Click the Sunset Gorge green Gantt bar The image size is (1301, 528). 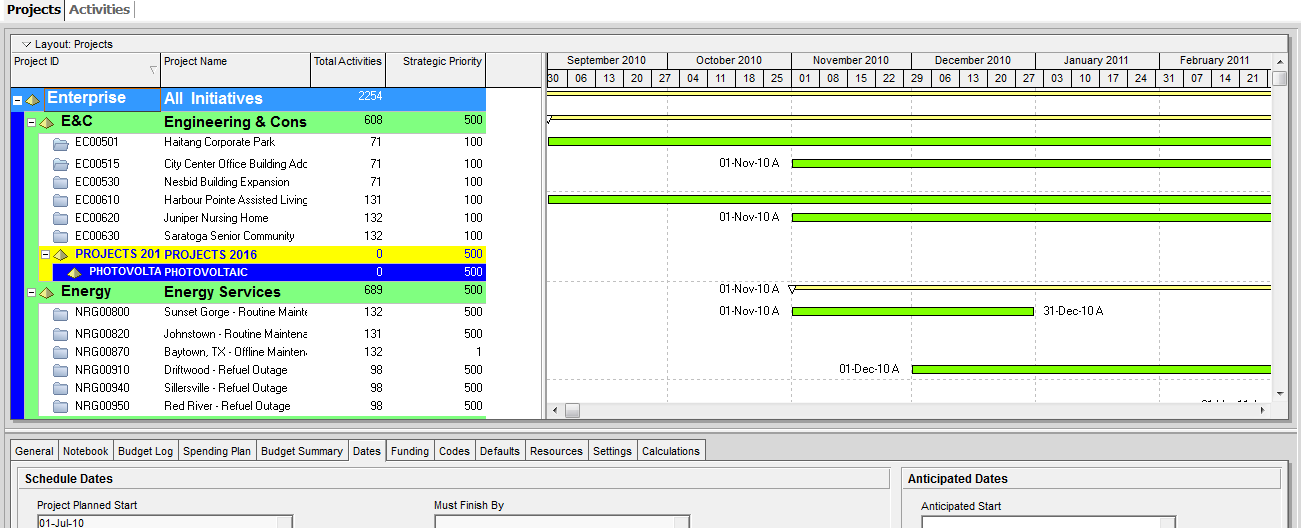[x=913, y=312]
